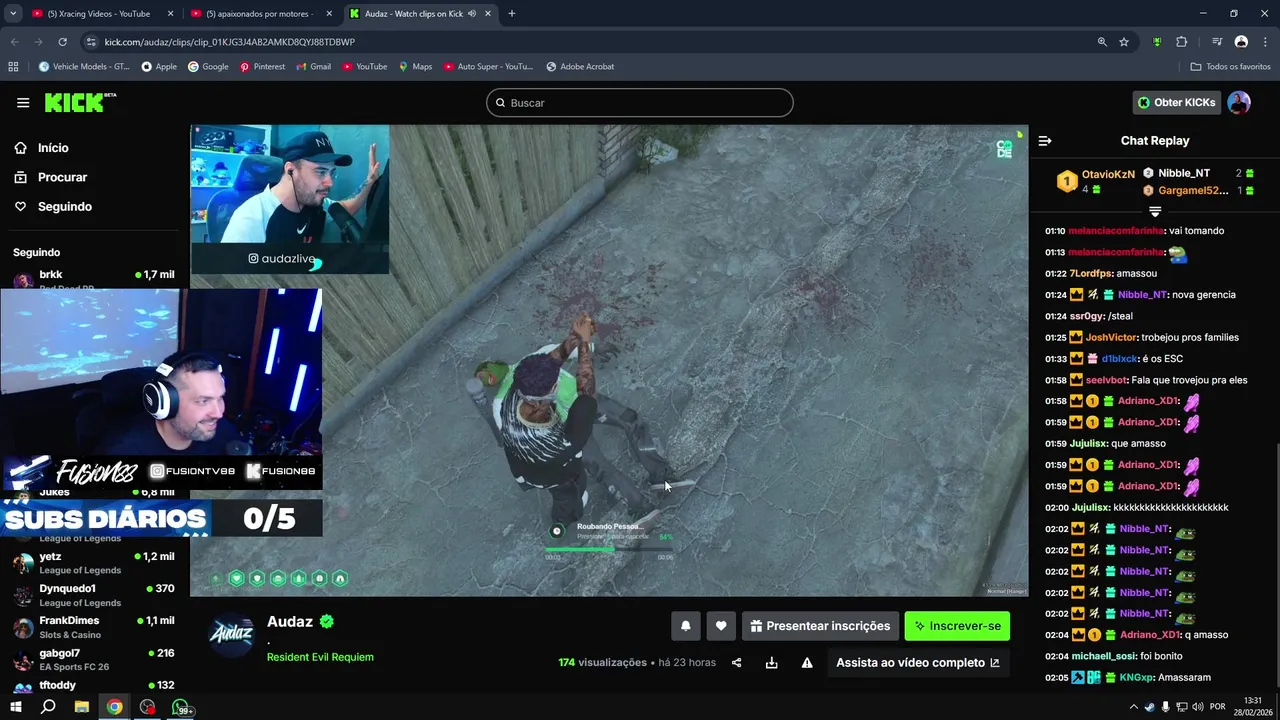Open Windows taskbar search
Screen dimensions: 1280x720
click(48, 707)
